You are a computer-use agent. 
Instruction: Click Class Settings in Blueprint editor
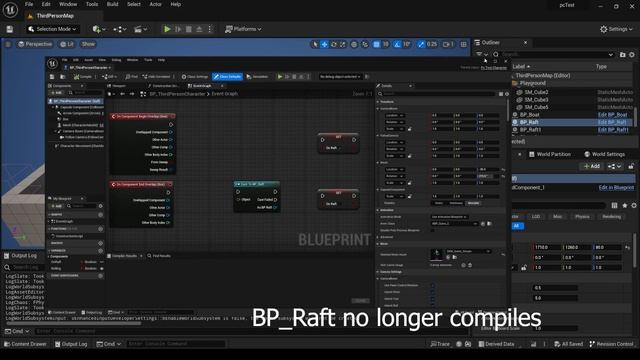pyautogui.click(x=195, y=77)
